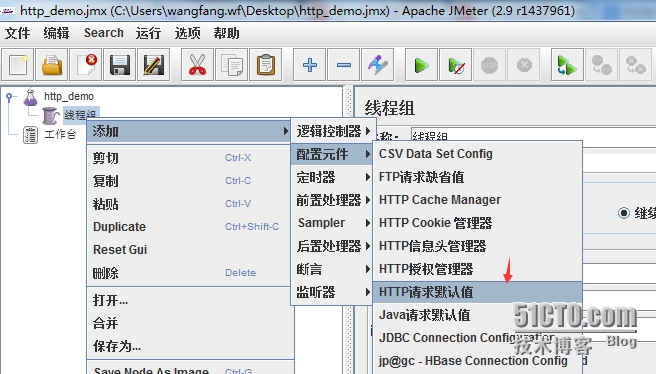Add HTTP Cache Manager element
Viewport: 656px width, 374px height.
pyautogui.click(x=477, y=200)
